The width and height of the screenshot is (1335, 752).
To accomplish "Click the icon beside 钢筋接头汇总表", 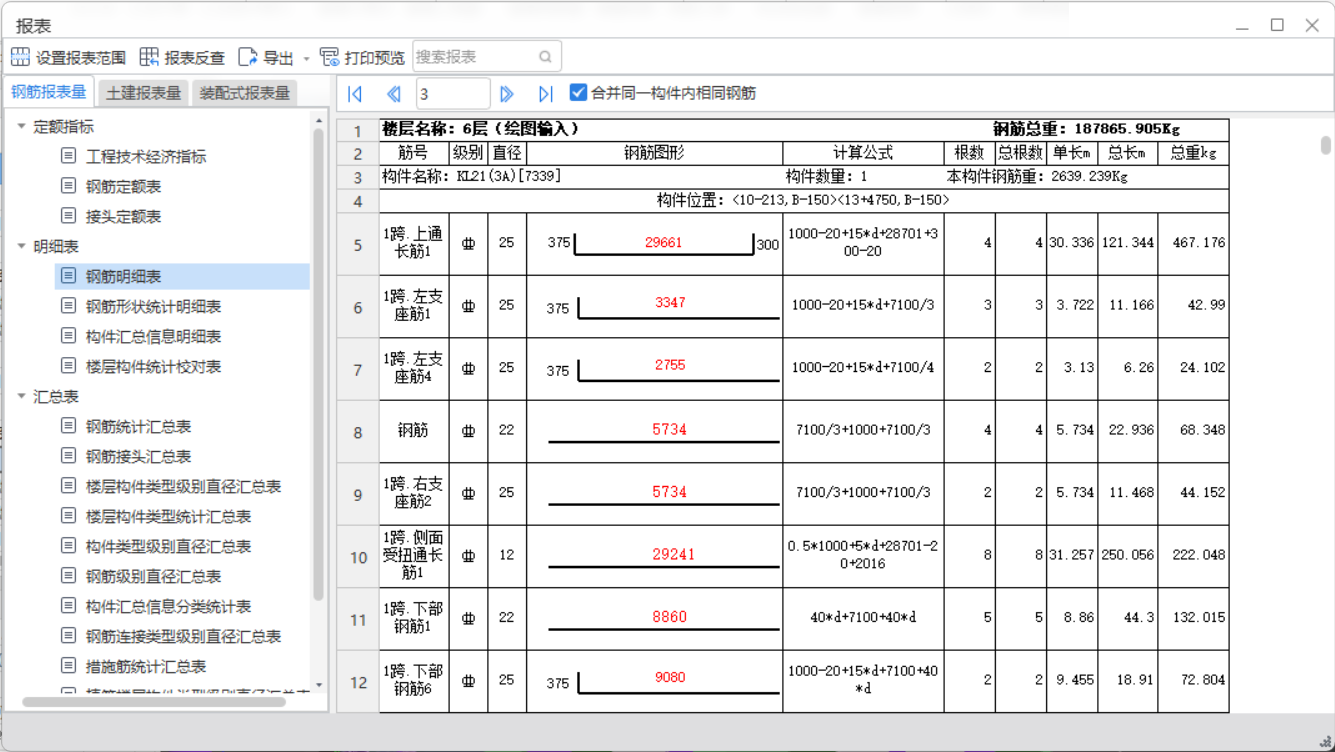I will (68, 456).
